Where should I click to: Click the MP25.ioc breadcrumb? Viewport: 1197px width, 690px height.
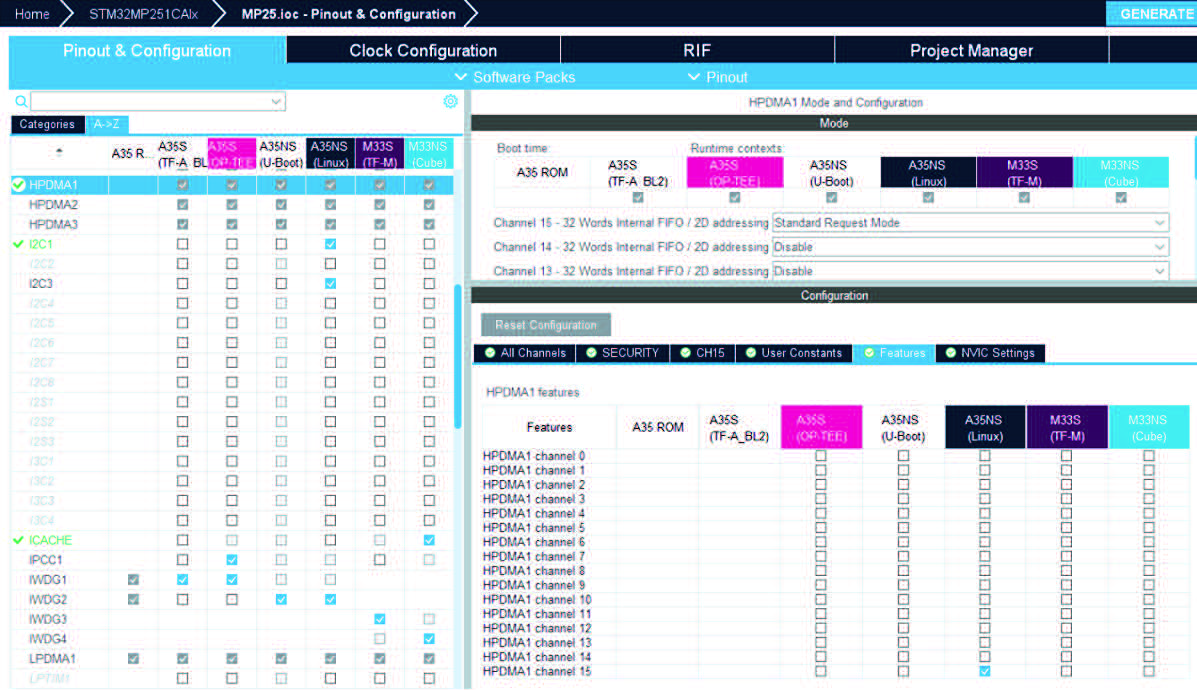[348, 14]
